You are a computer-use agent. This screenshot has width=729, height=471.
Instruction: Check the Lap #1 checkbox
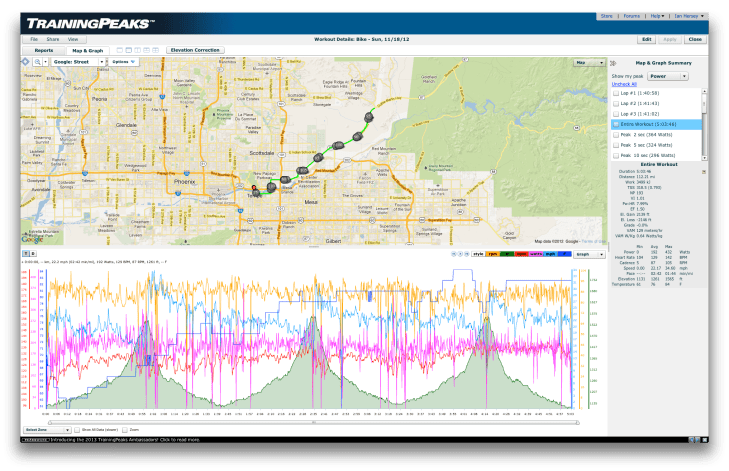point(616,93)
